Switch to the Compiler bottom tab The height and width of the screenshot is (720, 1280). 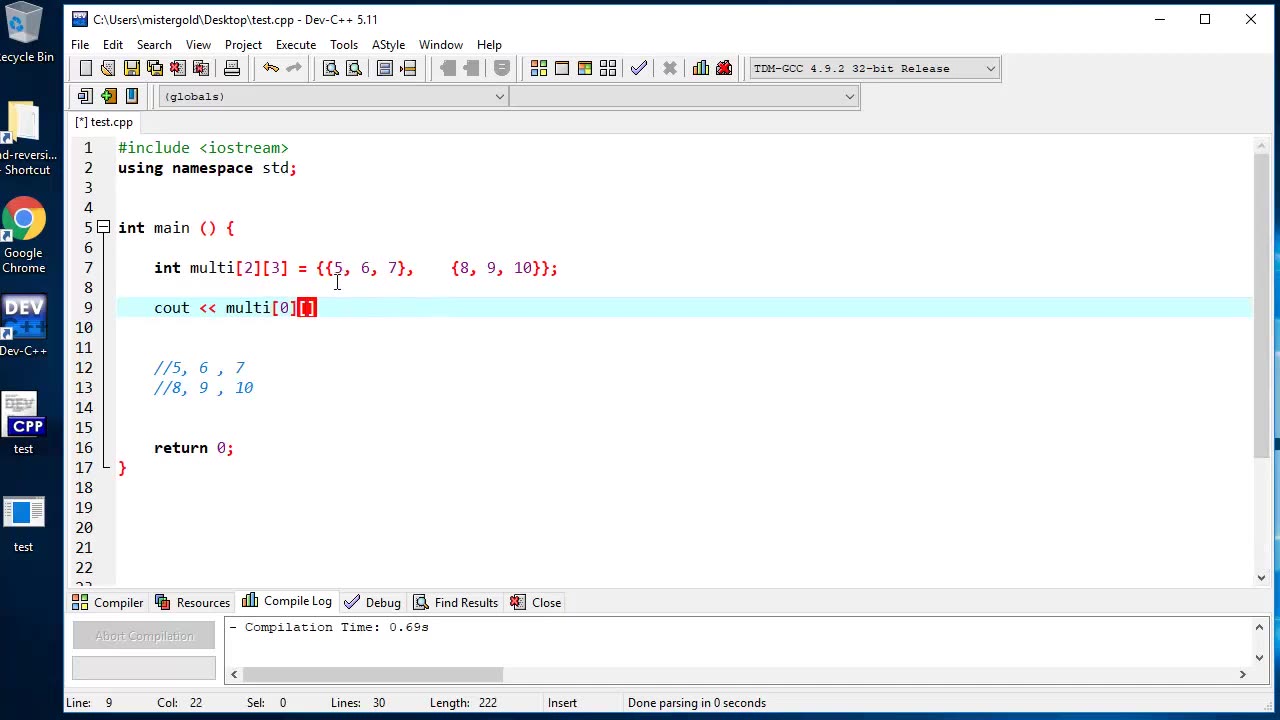pyautogui.click(x=108, y=603)
